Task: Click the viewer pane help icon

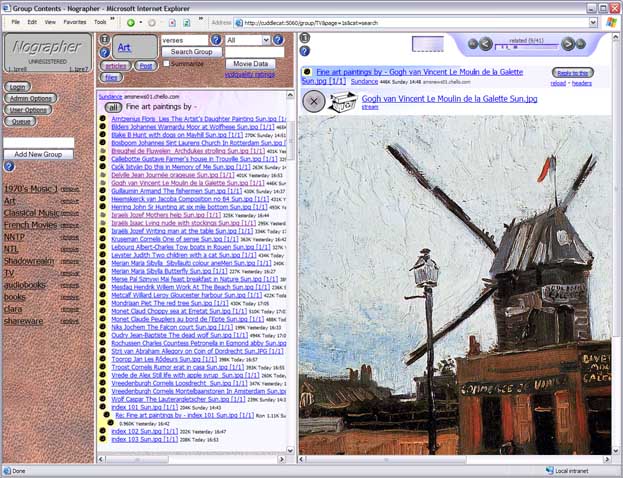Action: [x=304, y=51]
